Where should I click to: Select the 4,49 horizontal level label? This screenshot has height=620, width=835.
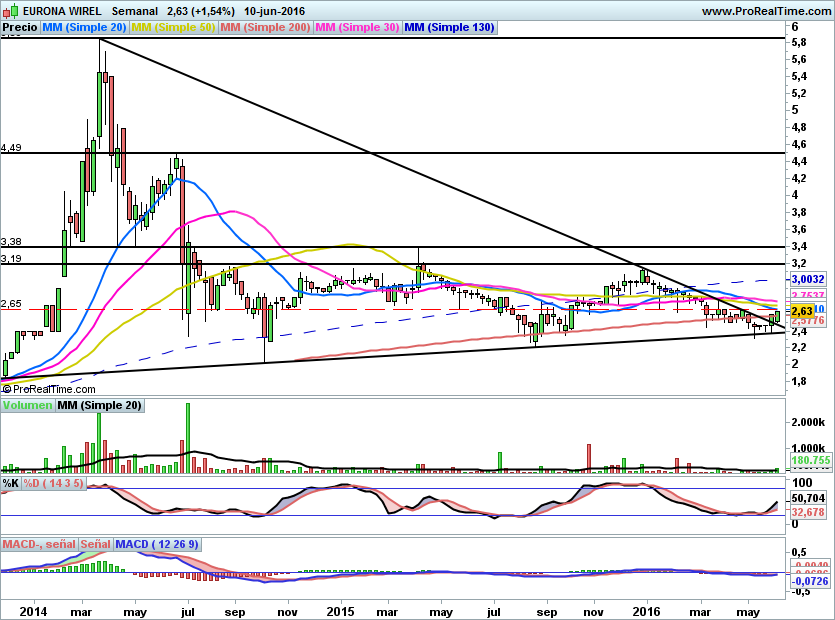point(11,148)
